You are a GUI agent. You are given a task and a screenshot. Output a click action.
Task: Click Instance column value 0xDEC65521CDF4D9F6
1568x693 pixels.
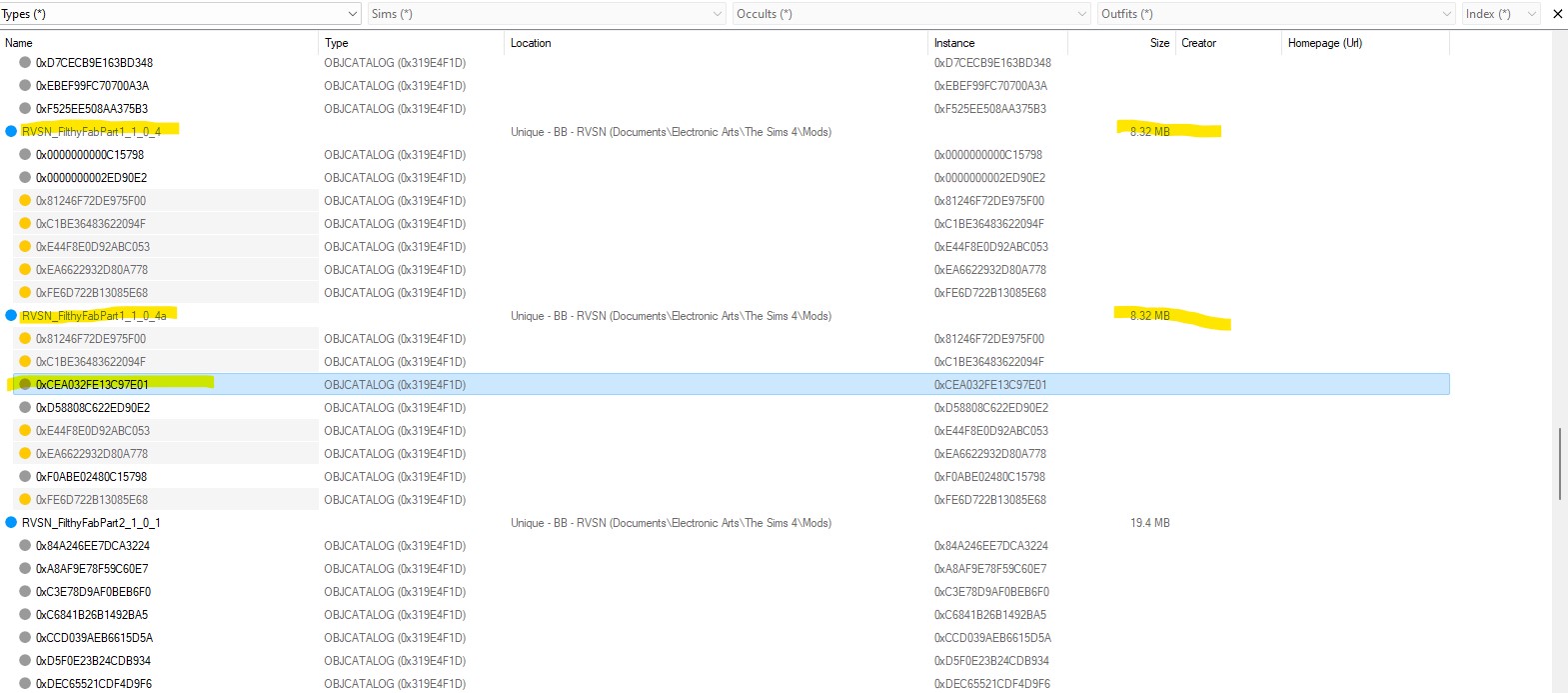pyautogui.click(x=992, y=683)
